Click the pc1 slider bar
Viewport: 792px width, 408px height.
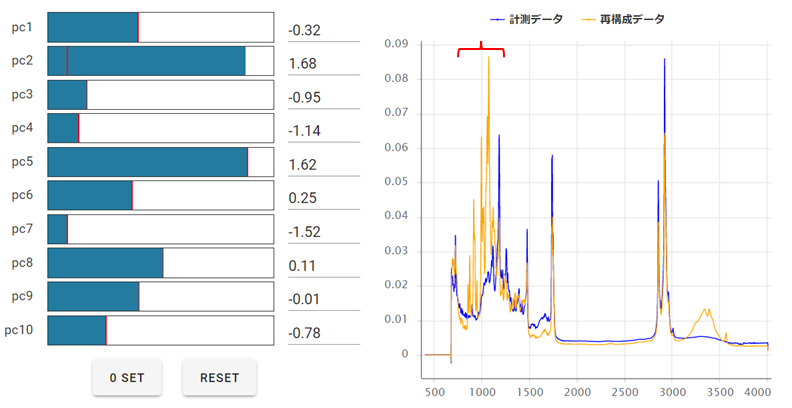(160, 27)
